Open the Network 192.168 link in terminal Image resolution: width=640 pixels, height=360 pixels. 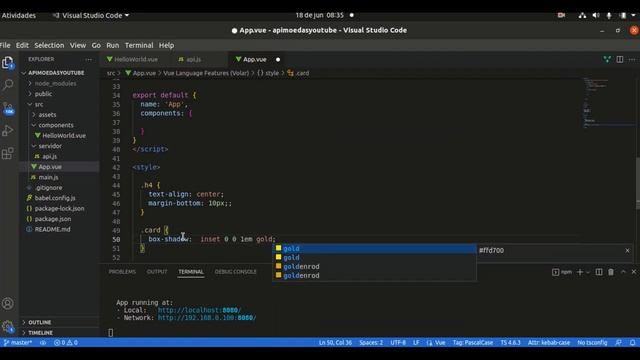(x=207, y=318)
